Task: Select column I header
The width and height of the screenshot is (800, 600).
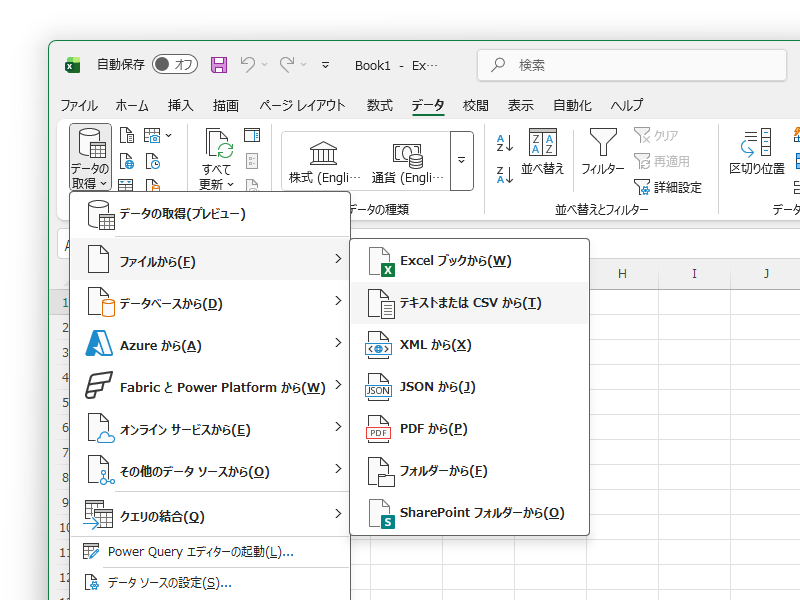Action: (x=694, y=274)
